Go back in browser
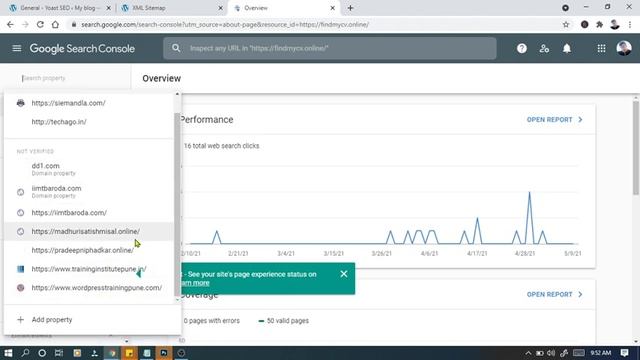The height and width of the screenshot is (360, 640). pos(10,24)
